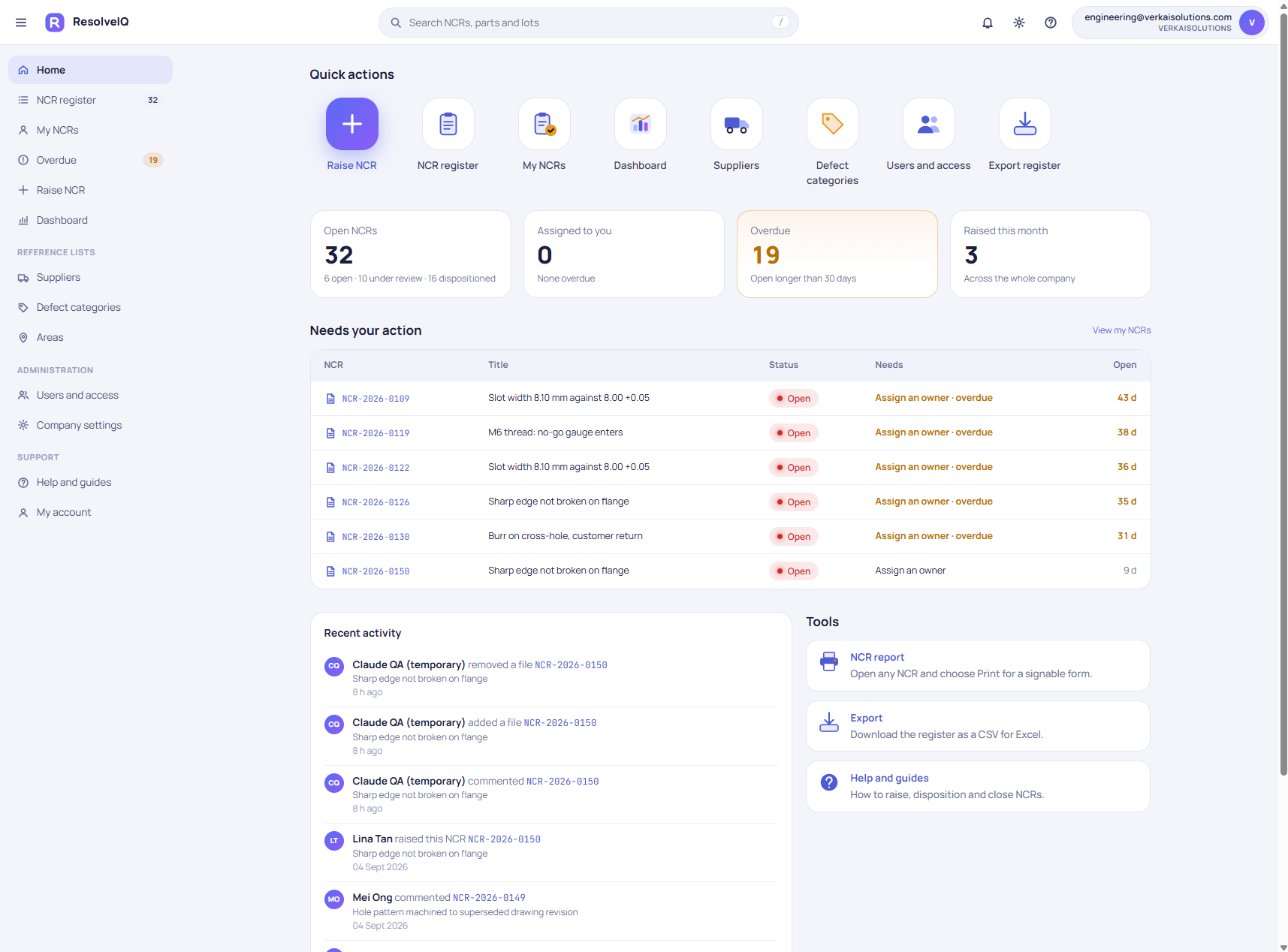Click NCR-2026-0150 in 'removed a file' activity
This screenshot has width=1288, height=952.
[571, 665]
